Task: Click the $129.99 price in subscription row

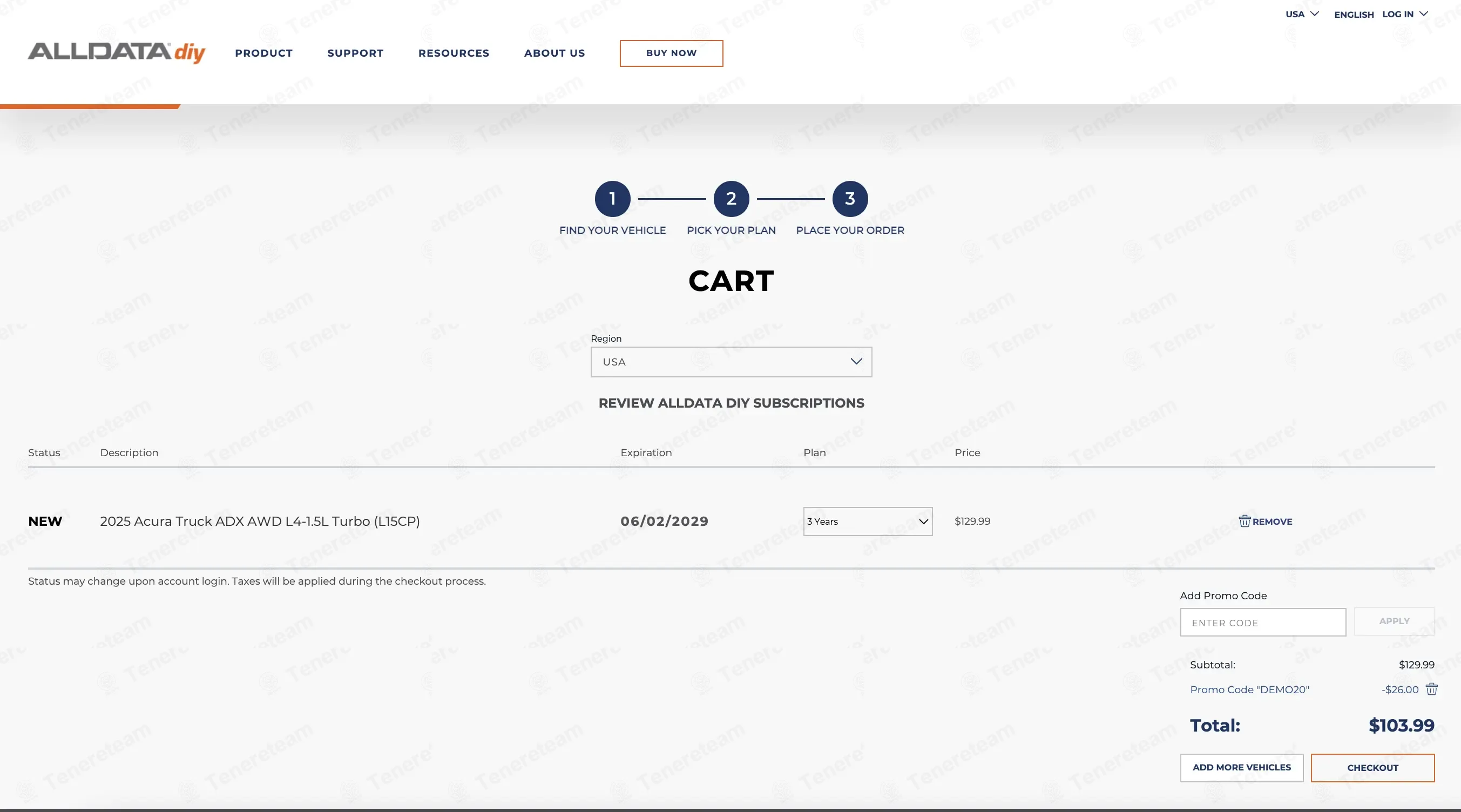Action: pos(972,521)
